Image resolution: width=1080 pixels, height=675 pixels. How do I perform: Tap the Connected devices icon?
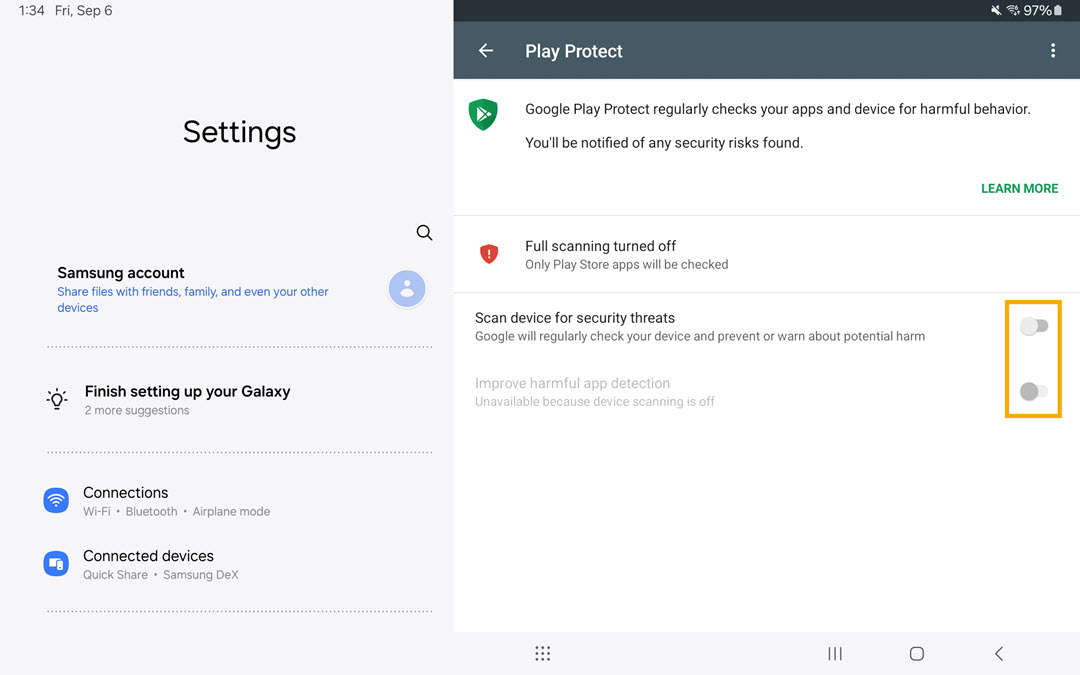[56, 564]
